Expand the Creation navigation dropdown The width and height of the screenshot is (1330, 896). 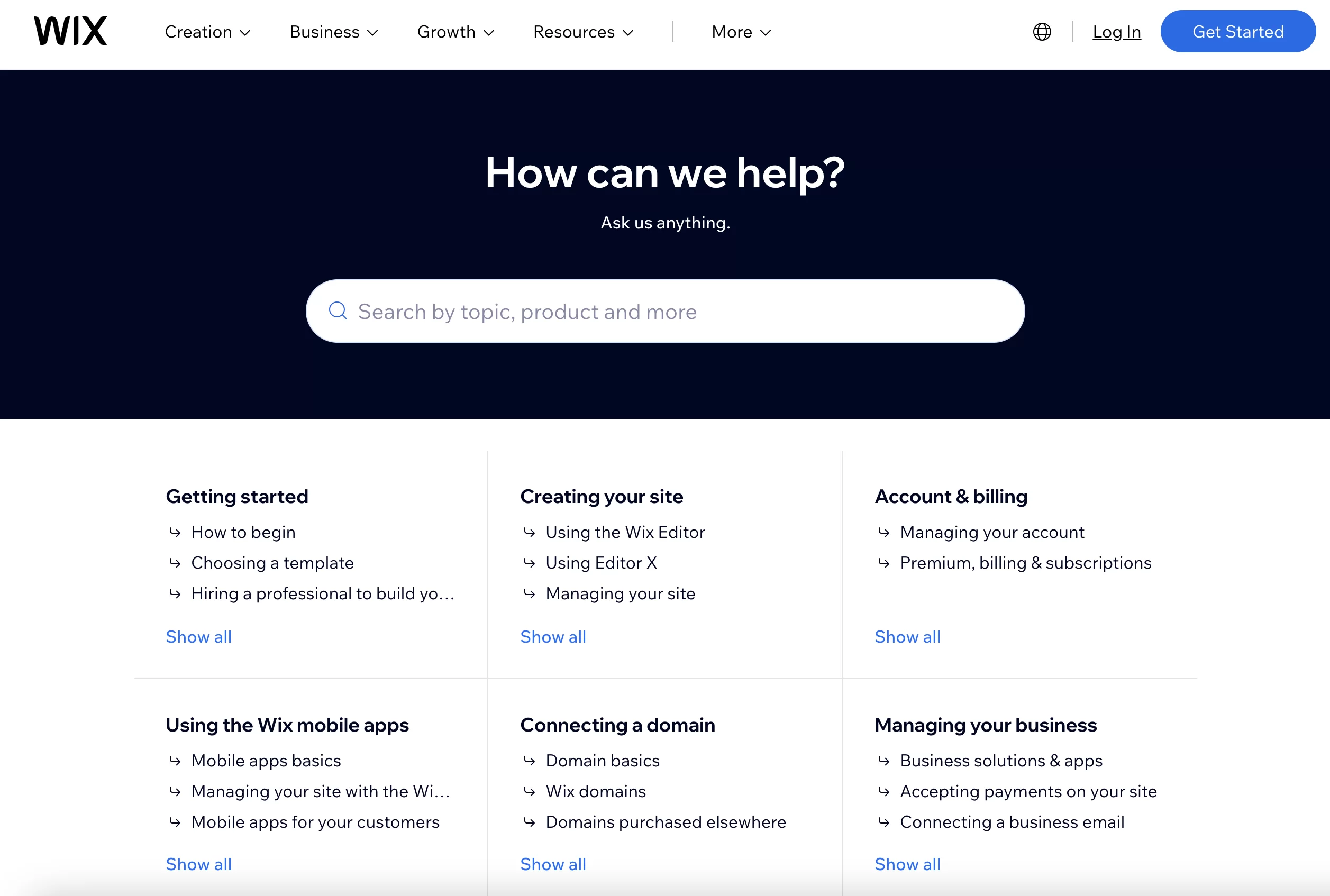pos(205,32)
